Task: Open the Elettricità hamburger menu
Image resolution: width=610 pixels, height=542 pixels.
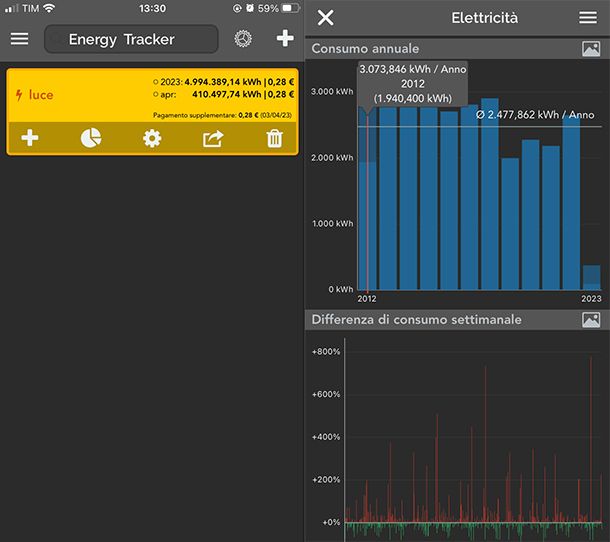Action: click(x=588, y=18)
